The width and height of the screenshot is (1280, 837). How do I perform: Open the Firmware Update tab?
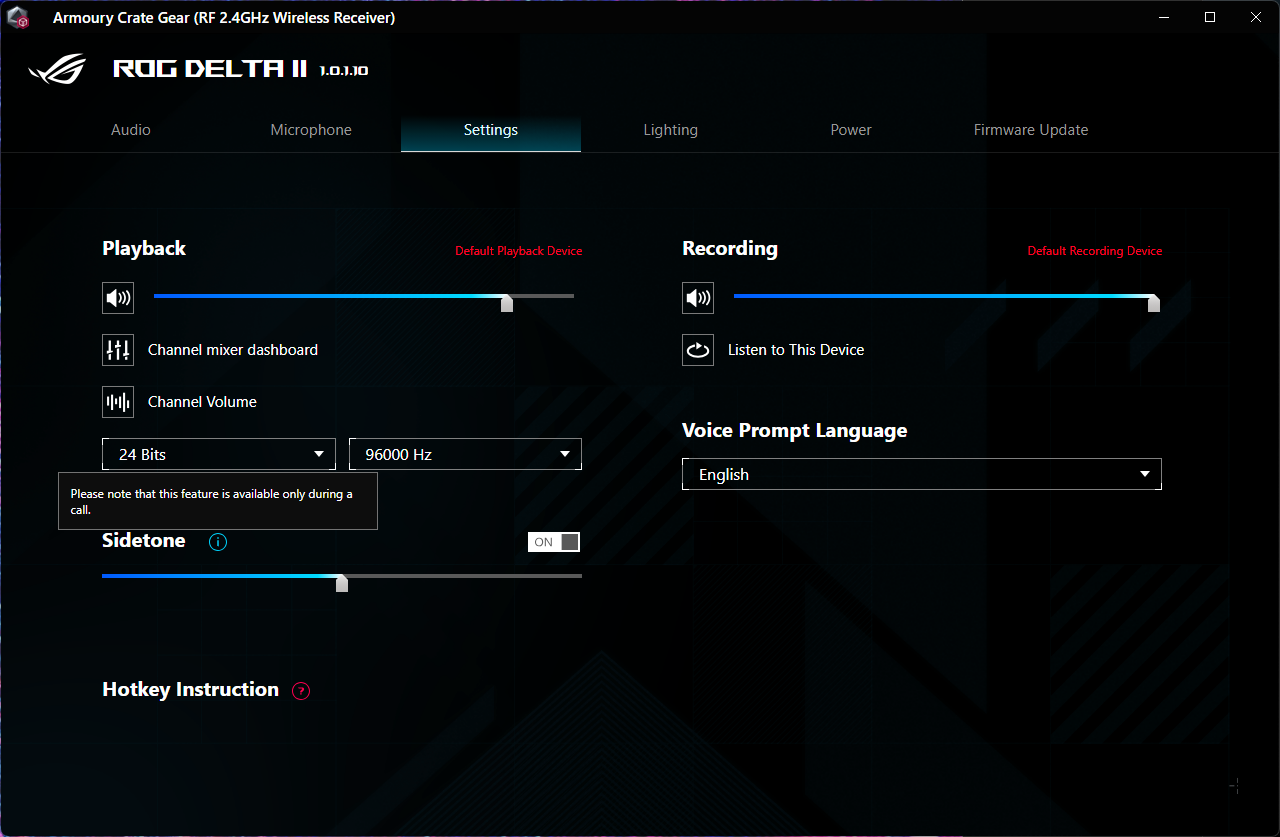coord(1031,130)
